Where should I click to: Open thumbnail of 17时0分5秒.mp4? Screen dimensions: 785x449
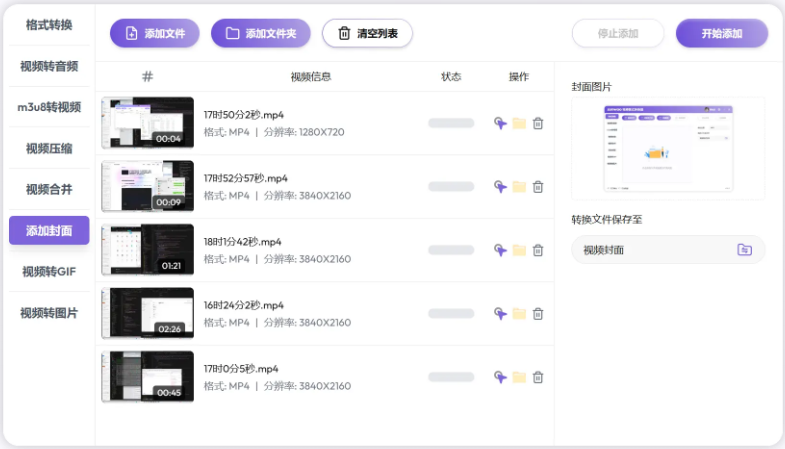click(x=147, y=376)
